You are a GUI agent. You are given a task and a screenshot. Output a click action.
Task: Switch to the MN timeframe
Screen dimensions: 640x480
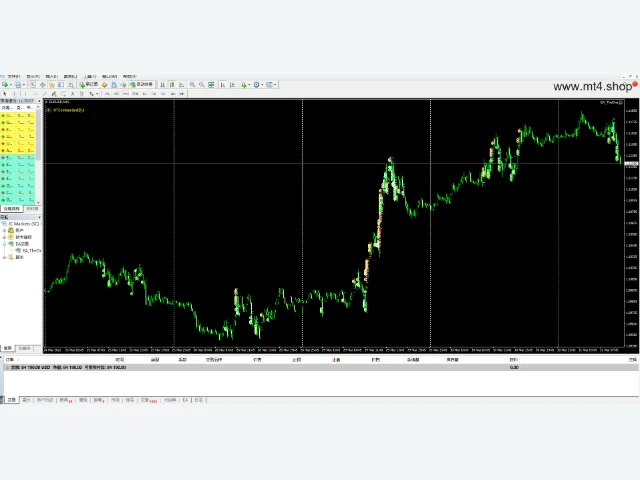pyautogui.click(x=181, y=93)
